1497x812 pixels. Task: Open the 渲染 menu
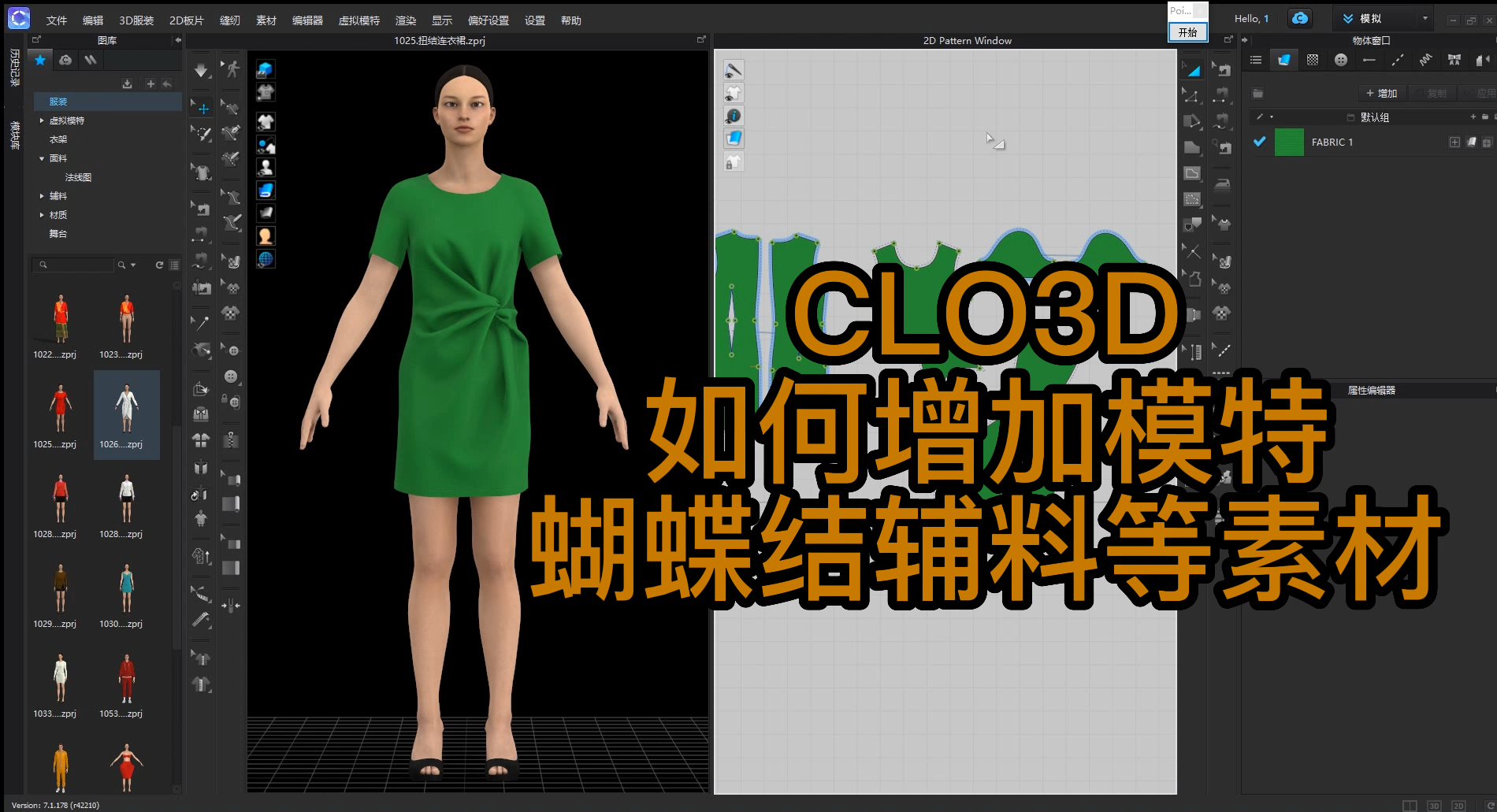tap(406, 20)
